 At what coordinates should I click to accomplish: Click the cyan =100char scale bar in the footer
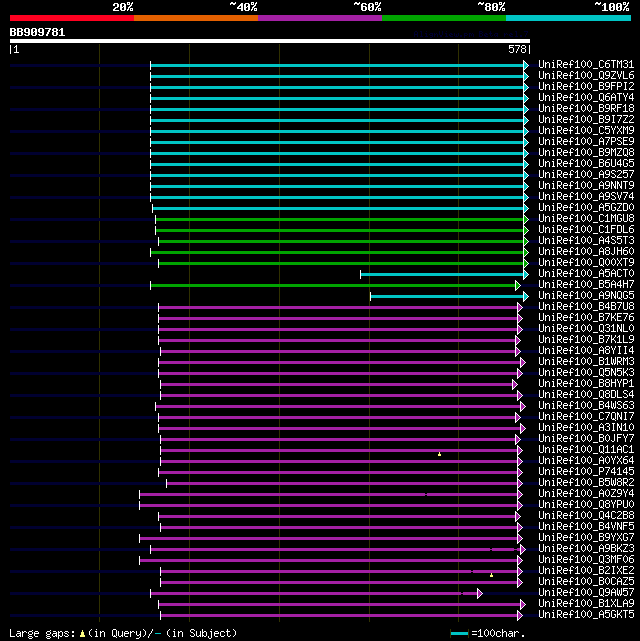(x=459, y=634)
